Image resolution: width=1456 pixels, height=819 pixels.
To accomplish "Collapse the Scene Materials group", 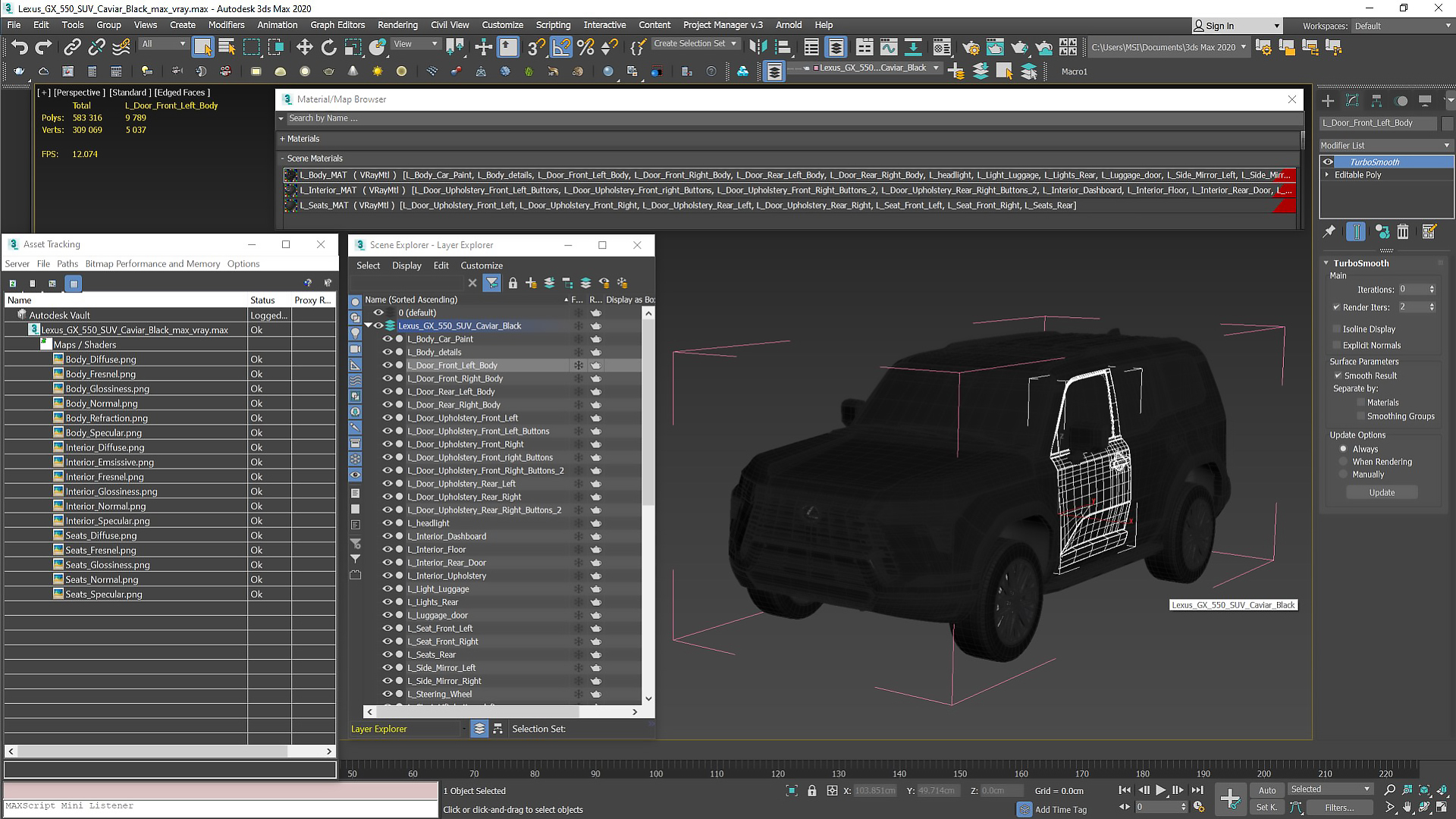I will [282, 158].
